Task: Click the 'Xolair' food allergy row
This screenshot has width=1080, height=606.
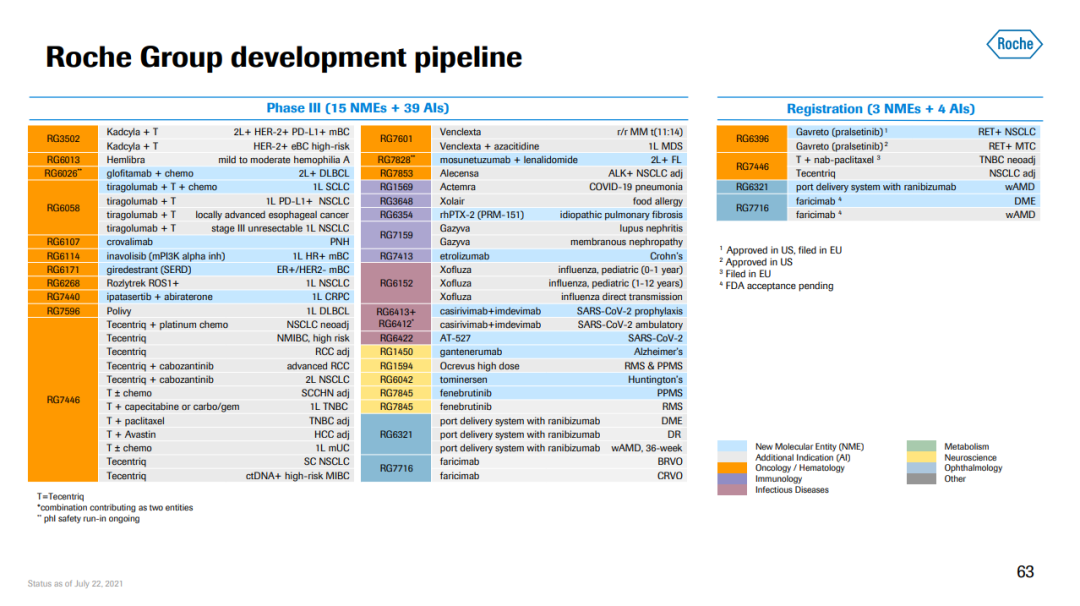Action: [x=560, y=201]
